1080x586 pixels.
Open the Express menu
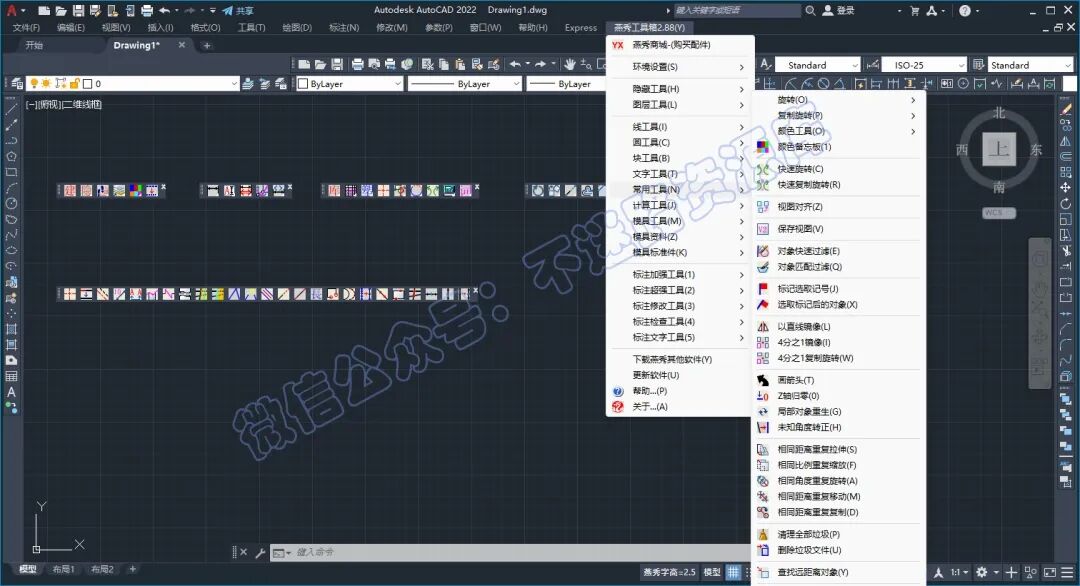[581, 28]
